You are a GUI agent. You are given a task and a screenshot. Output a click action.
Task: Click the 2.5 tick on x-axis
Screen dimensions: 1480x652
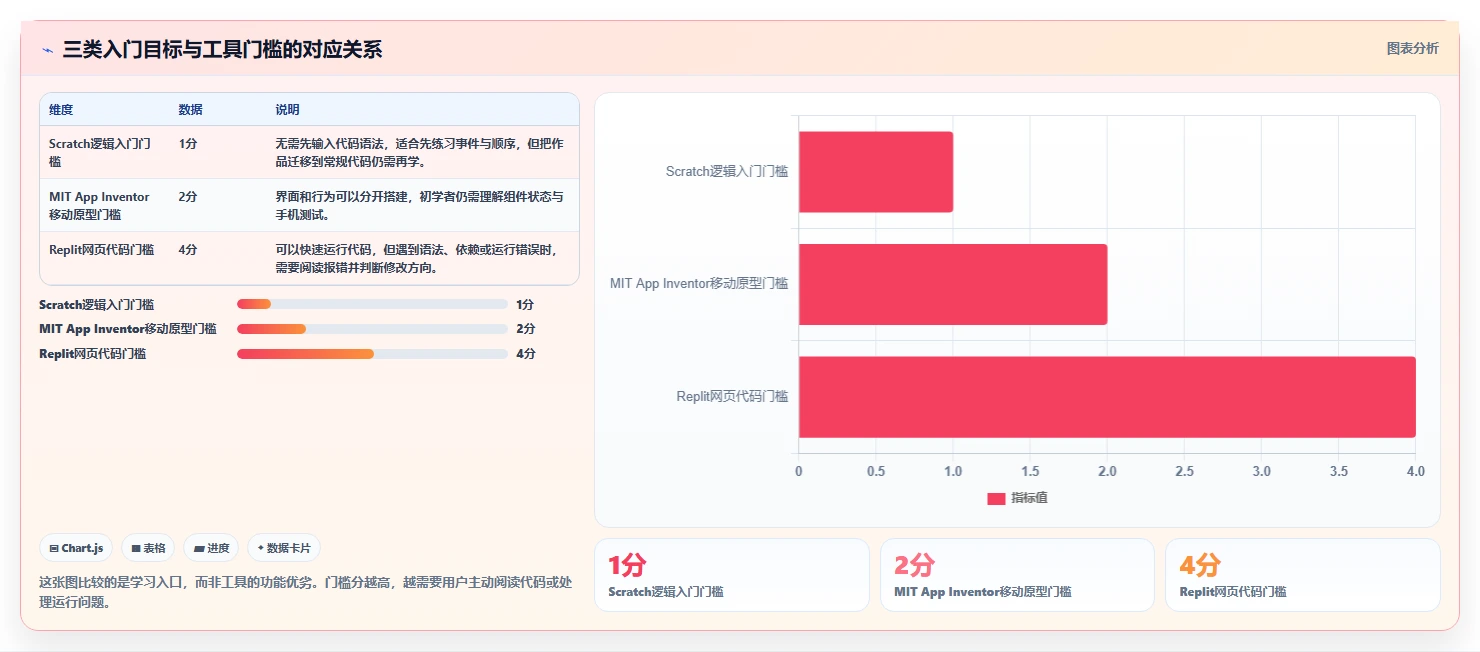pyautogui.click(x=1184, y=471)
